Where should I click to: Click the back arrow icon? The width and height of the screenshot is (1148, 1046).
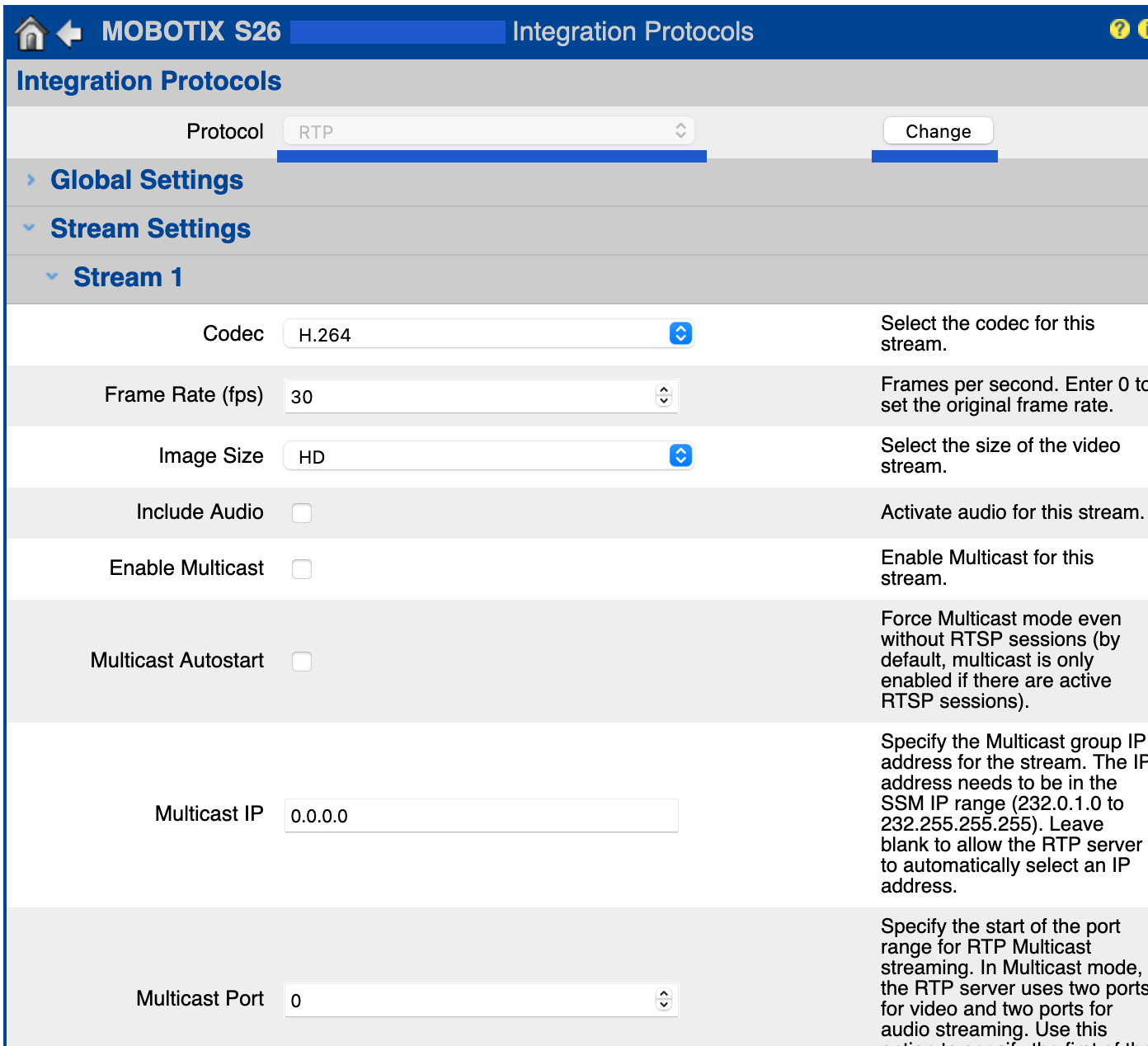click(x=70, y=33)
